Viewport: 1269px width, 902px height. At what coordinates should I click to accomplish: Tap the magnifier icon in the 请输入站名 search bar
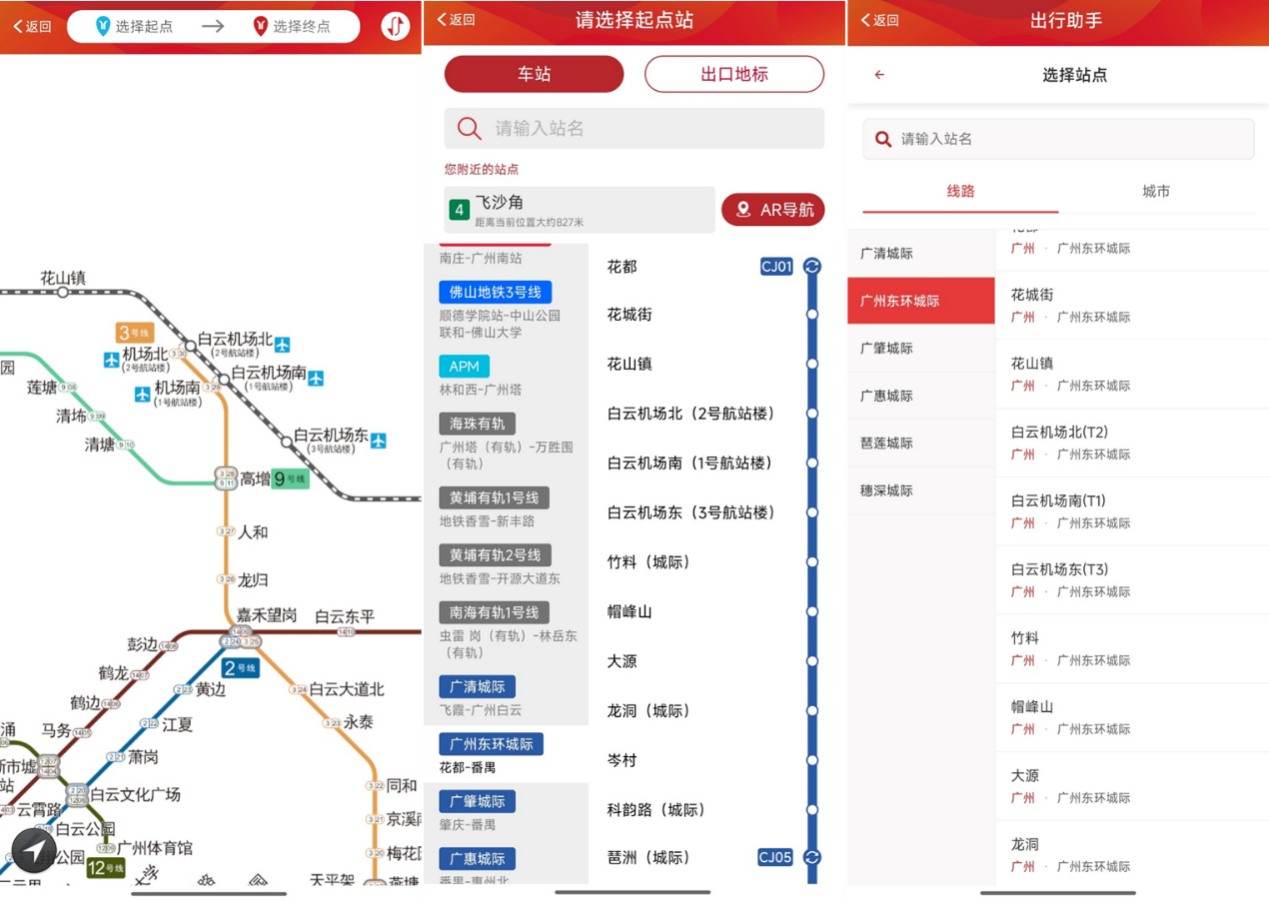[469, 128]
